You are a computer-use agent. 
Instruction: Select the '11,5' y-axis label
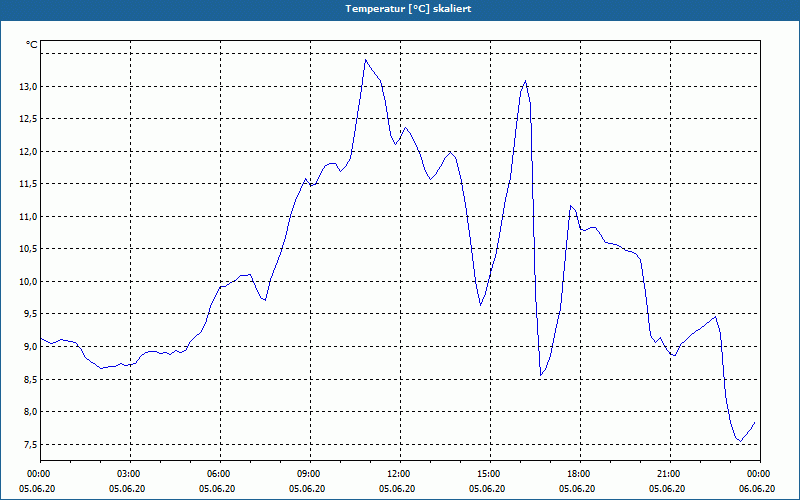[x=28, y=184]
